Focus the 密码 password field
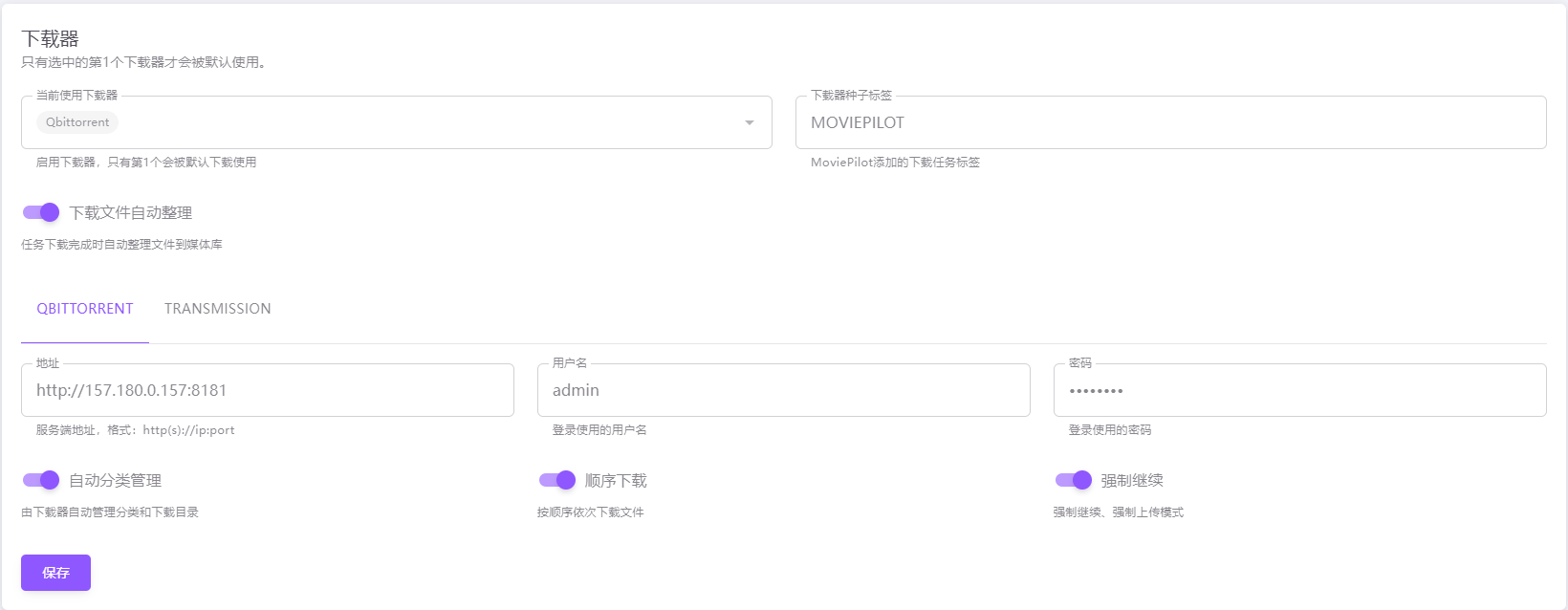 pyautogui.click(x=1299, y=390)
